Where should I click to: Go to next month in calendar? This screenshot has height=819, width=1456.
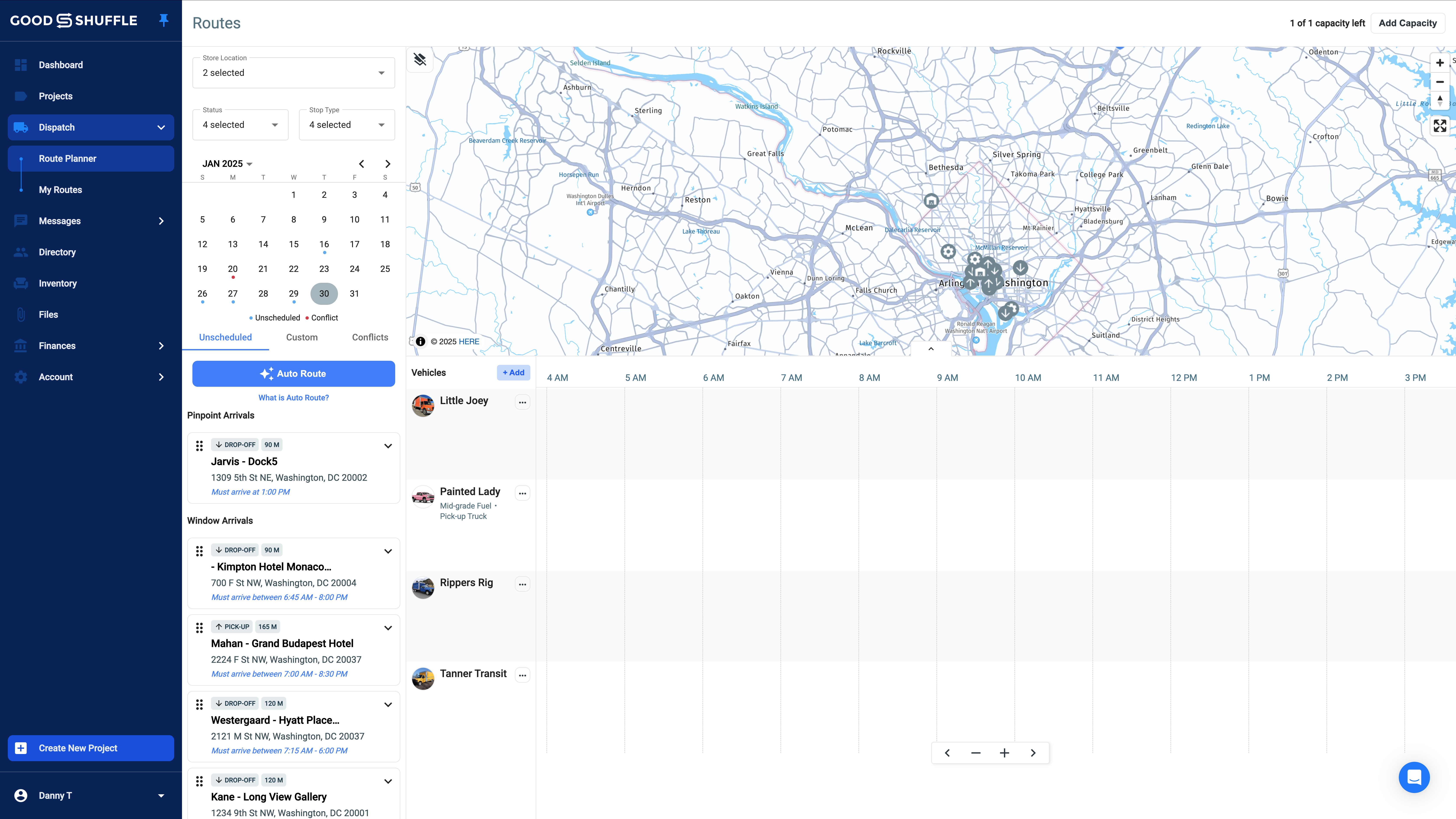(x=388, y=164)
